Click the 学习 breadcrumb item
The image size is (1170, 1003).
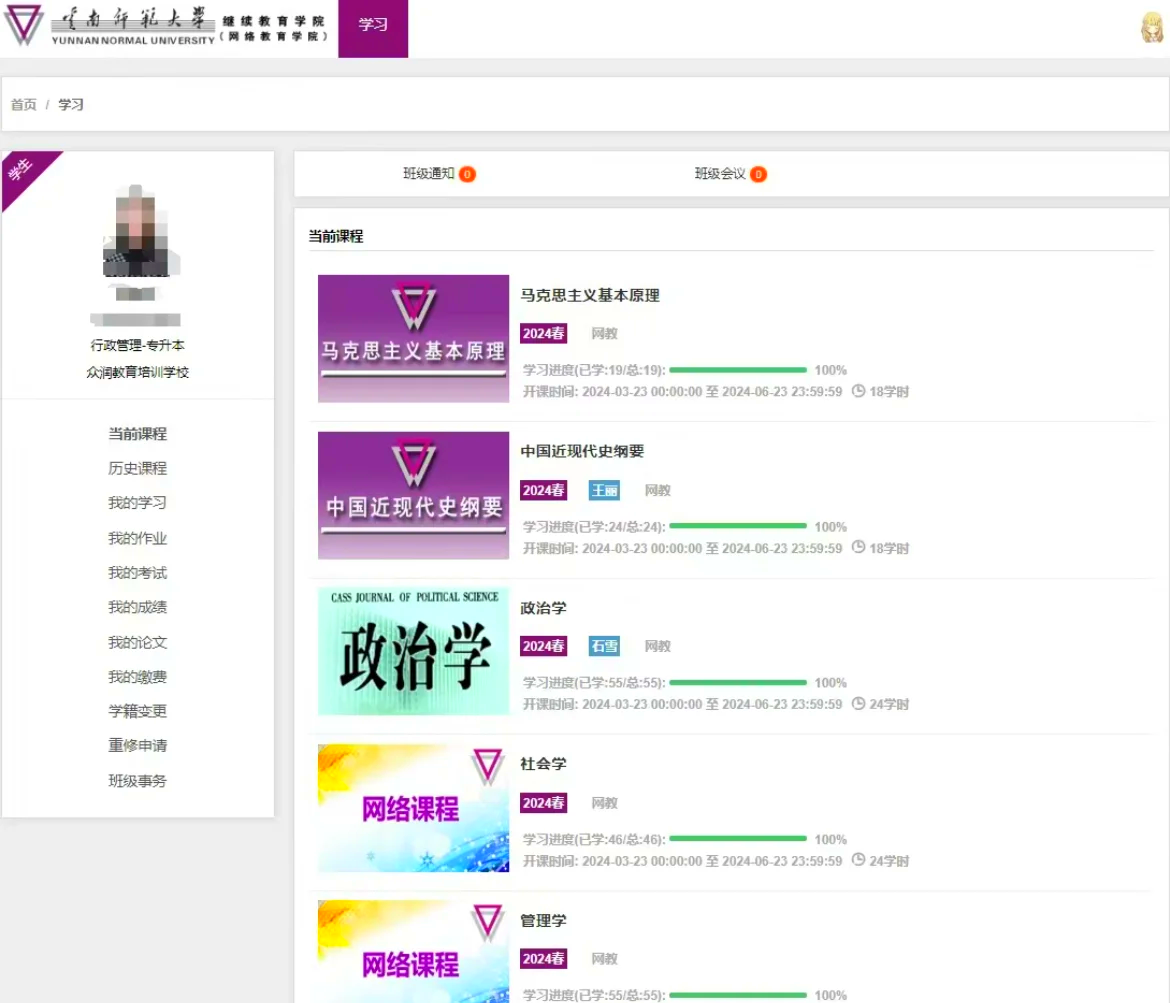[x=71, y=104]
